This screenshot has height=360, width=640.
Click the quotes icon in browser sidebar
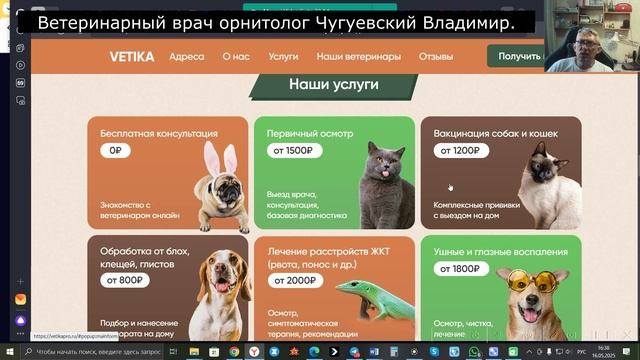[x=20, y=83]
